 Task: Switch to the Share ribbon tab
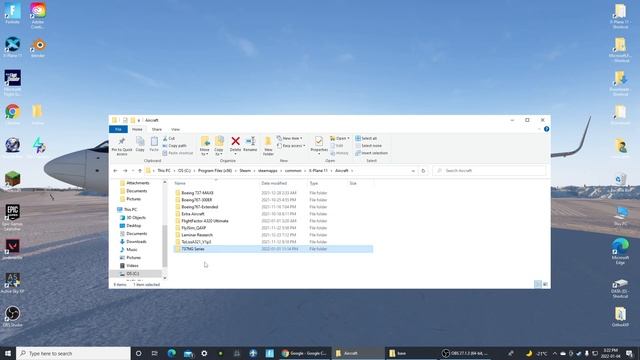pyautogui.click(x=157, y=129)
